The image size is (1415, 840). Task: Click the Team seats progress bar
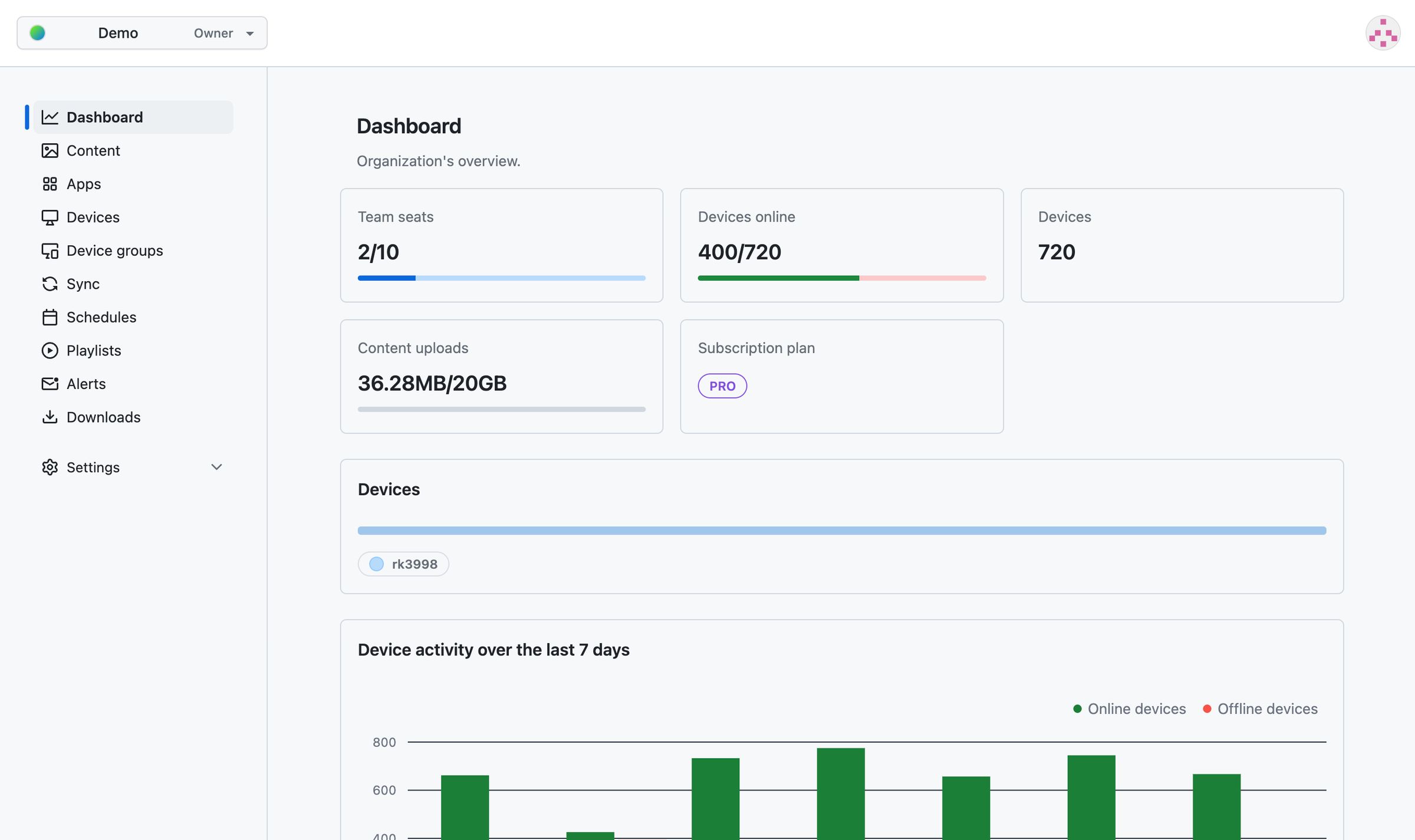[501, 278]
